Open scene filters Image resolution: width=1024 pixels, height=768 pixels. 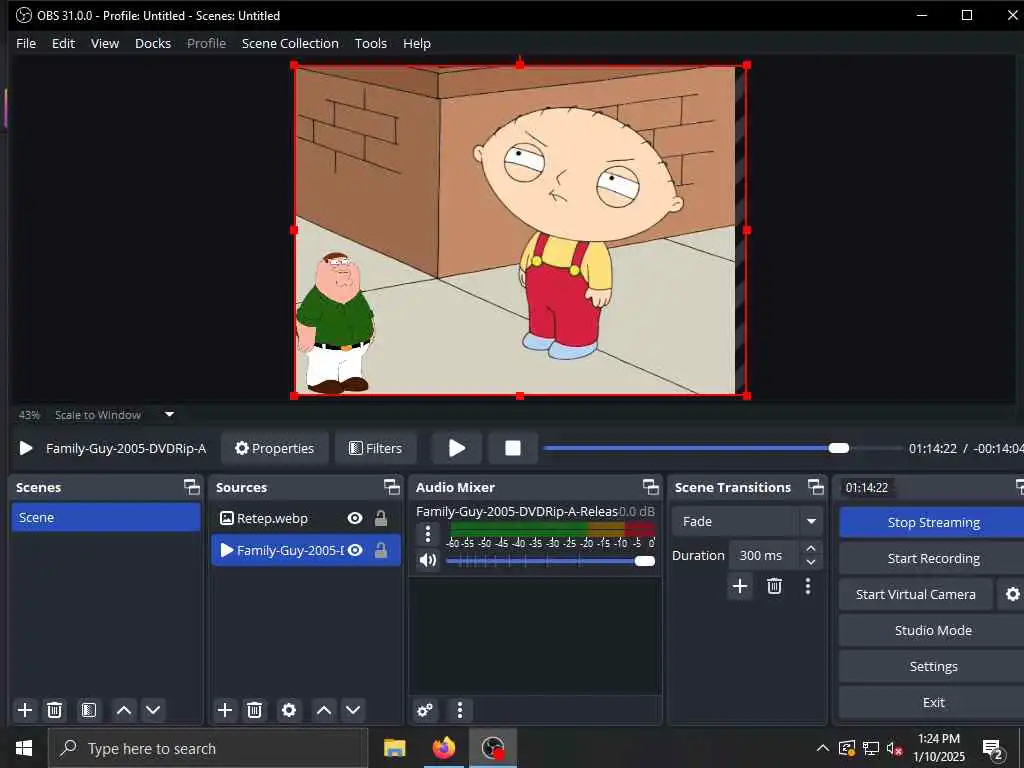(x=89, y=710)
